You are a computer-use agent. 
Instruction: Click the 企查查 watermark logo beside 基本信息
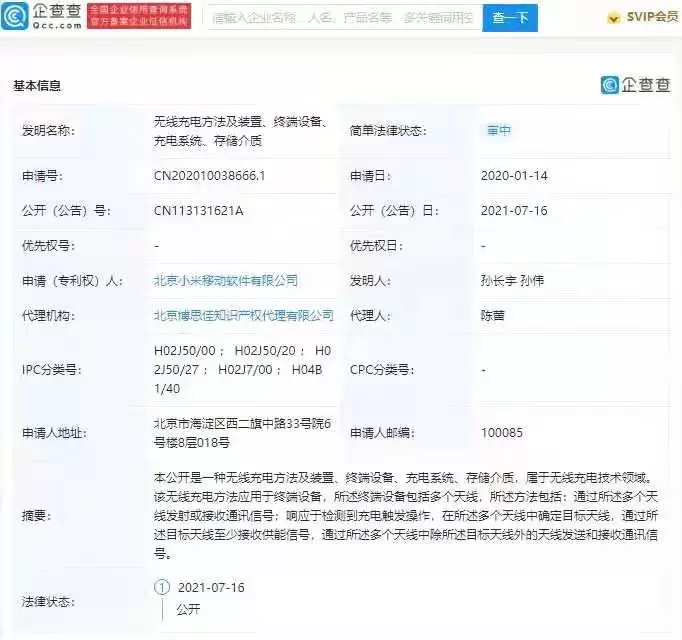pos(635,85)
